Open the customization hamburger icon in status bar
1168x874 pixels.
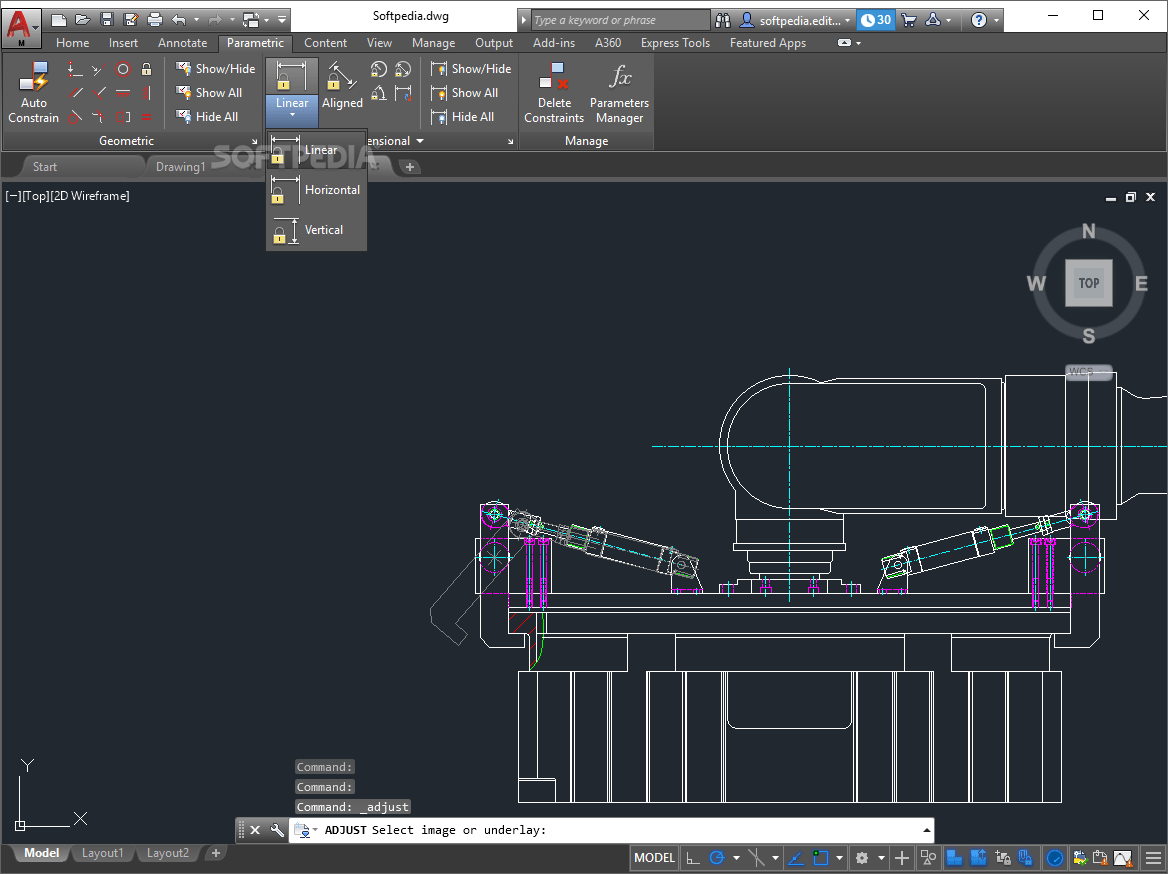1153,857
